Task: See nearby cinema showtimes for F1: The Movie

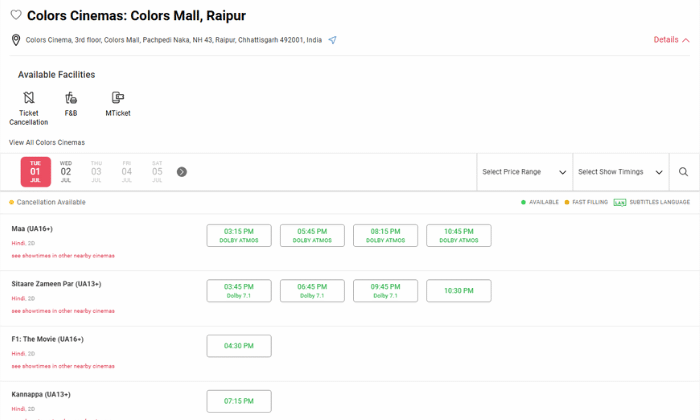Action: tap(63, 366)
